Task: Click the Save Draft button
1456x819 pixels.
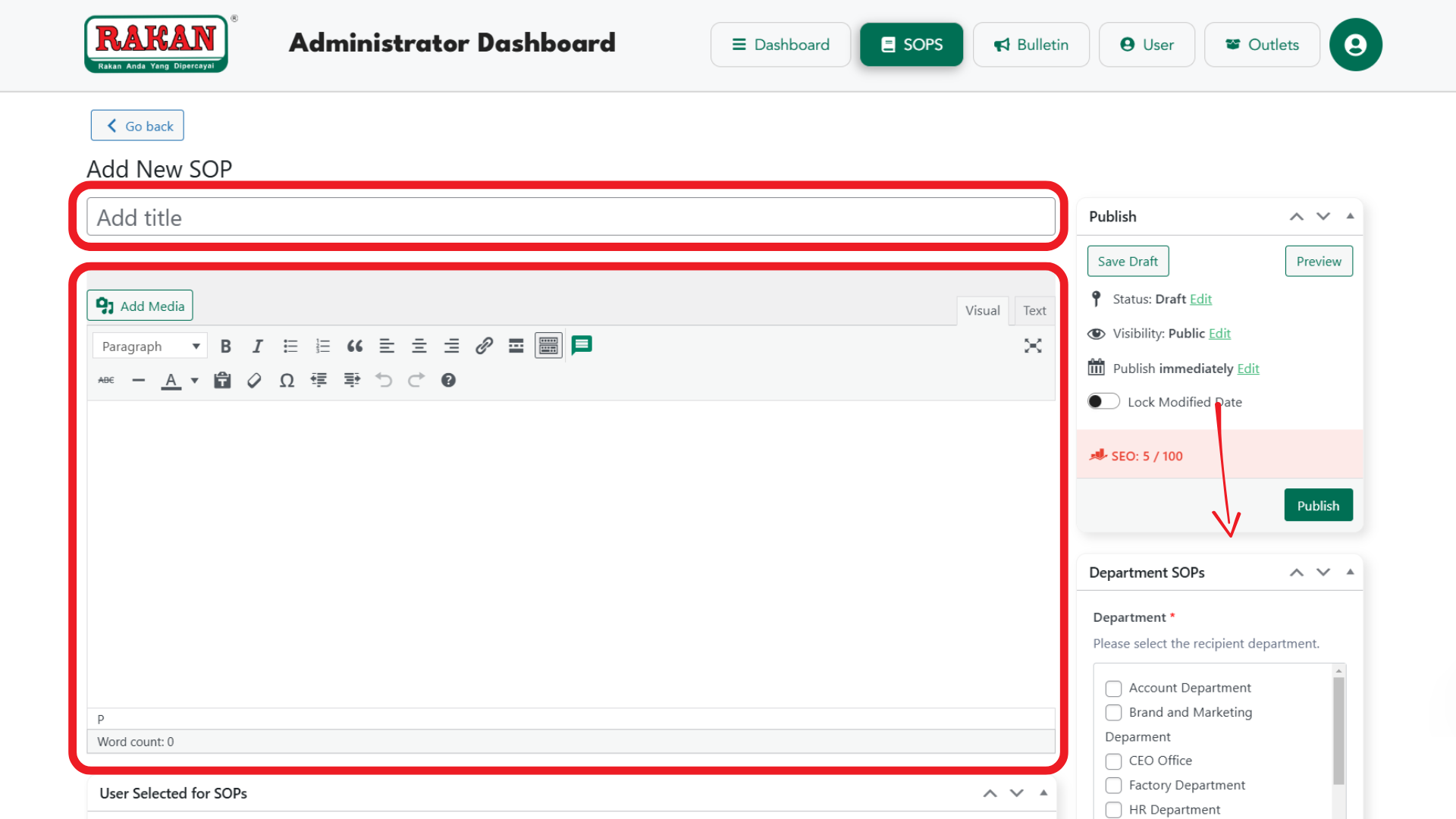Action: point(1128,262)
